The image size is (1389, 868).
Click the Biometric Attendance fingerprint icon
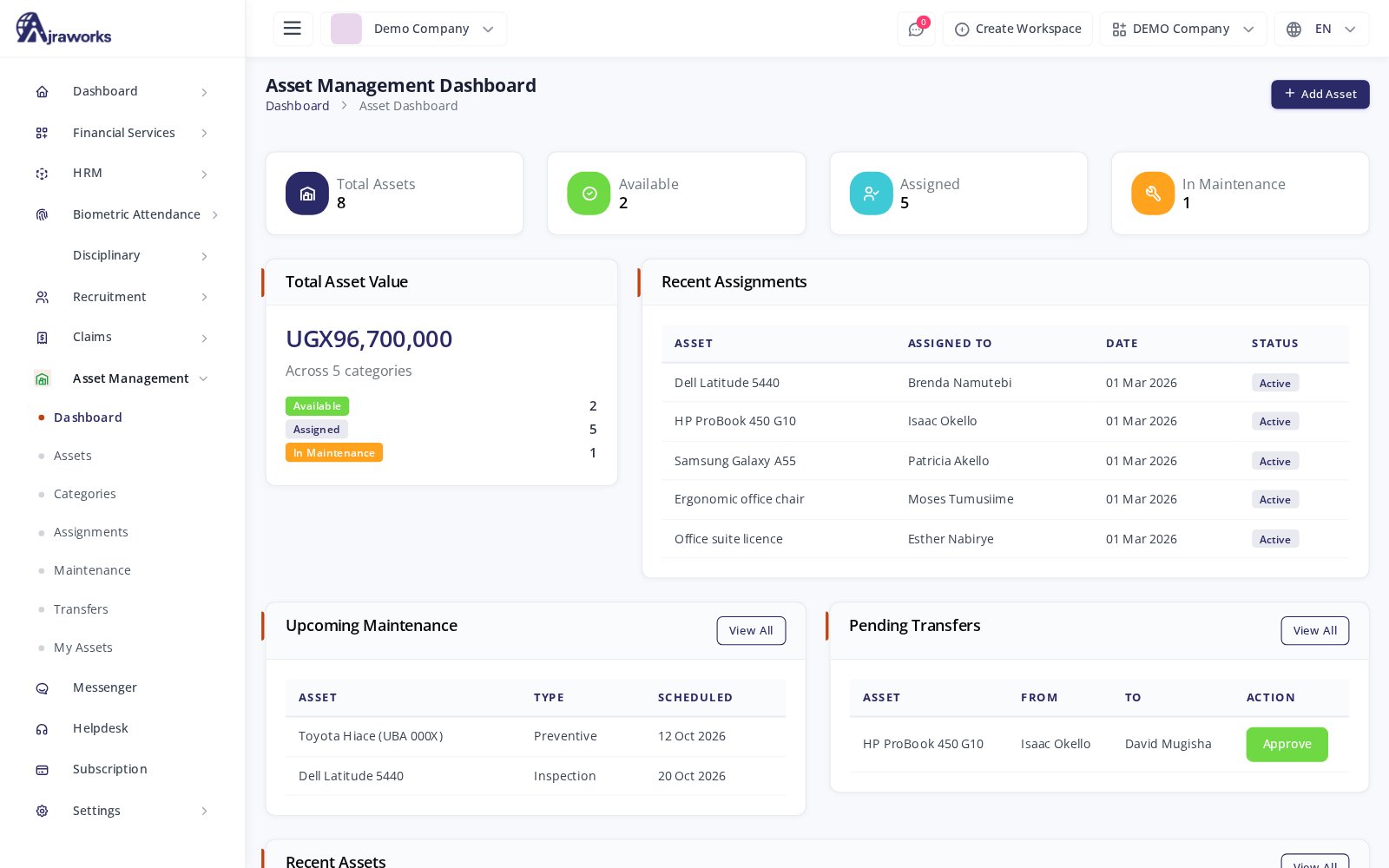[x=42, y=214]
